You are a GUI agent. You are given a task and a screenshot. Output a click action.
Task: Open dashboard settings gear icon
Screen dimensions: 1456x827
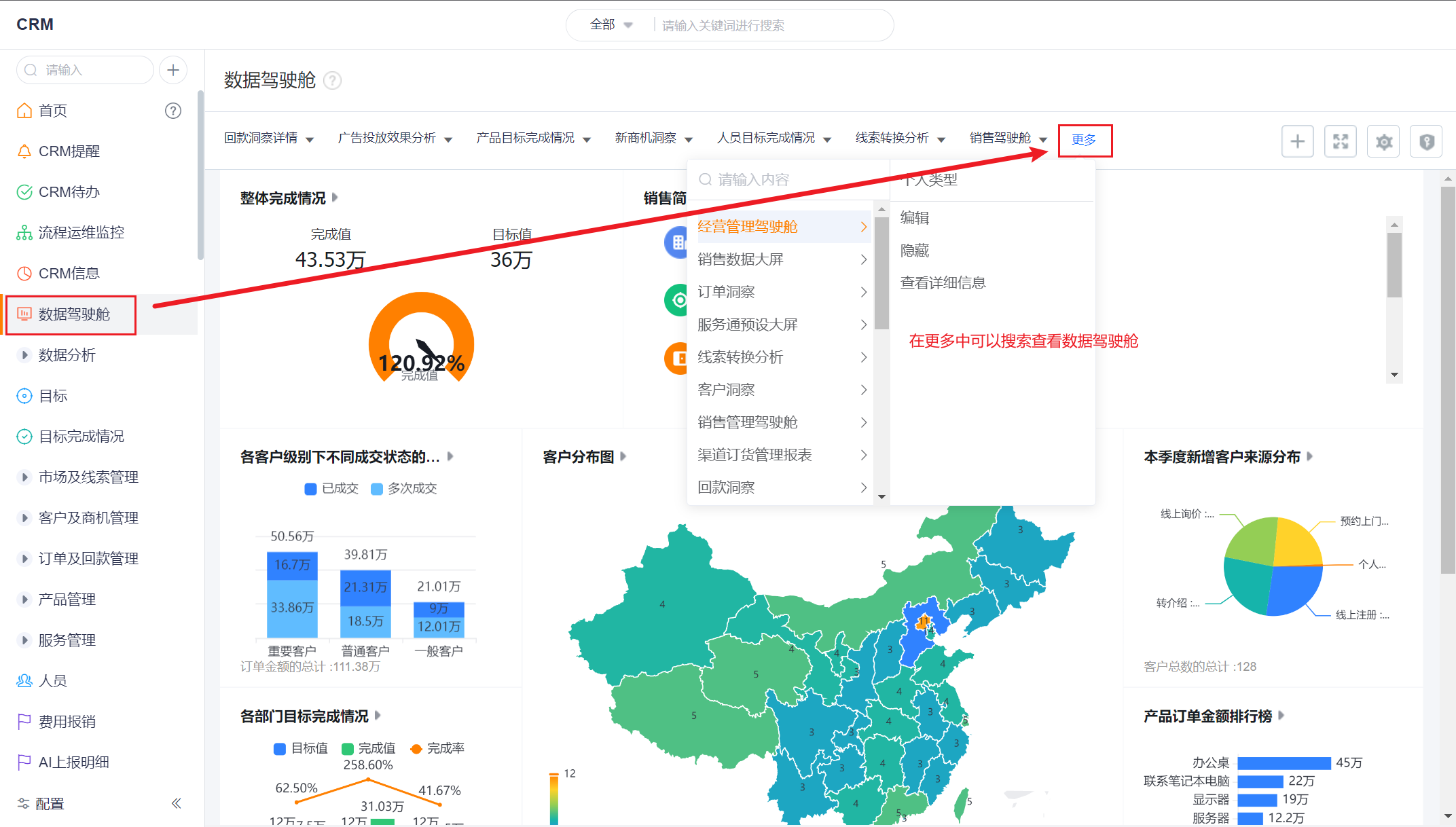pos(1383,141)
